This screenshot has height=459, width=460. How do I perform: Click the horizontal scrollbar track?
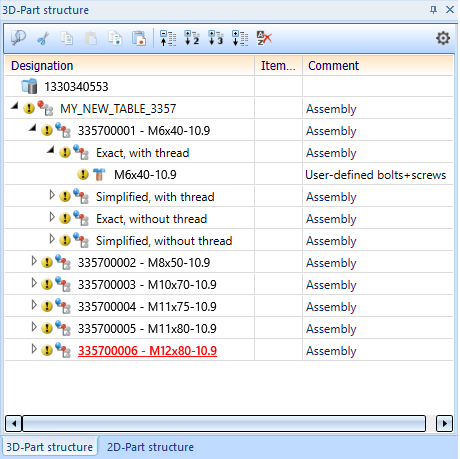point(224,423)
